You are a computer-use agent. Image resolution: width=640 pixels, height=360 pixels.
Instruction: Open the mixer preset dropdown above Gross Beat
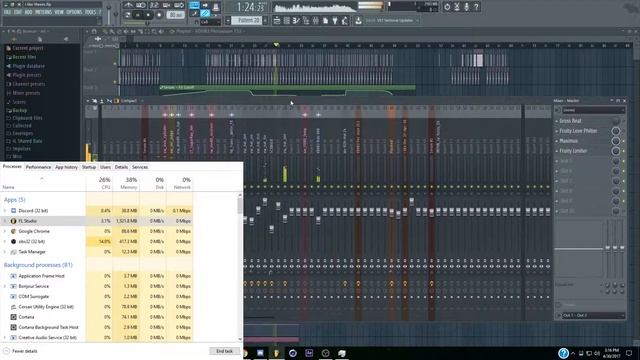coord(593,110)
